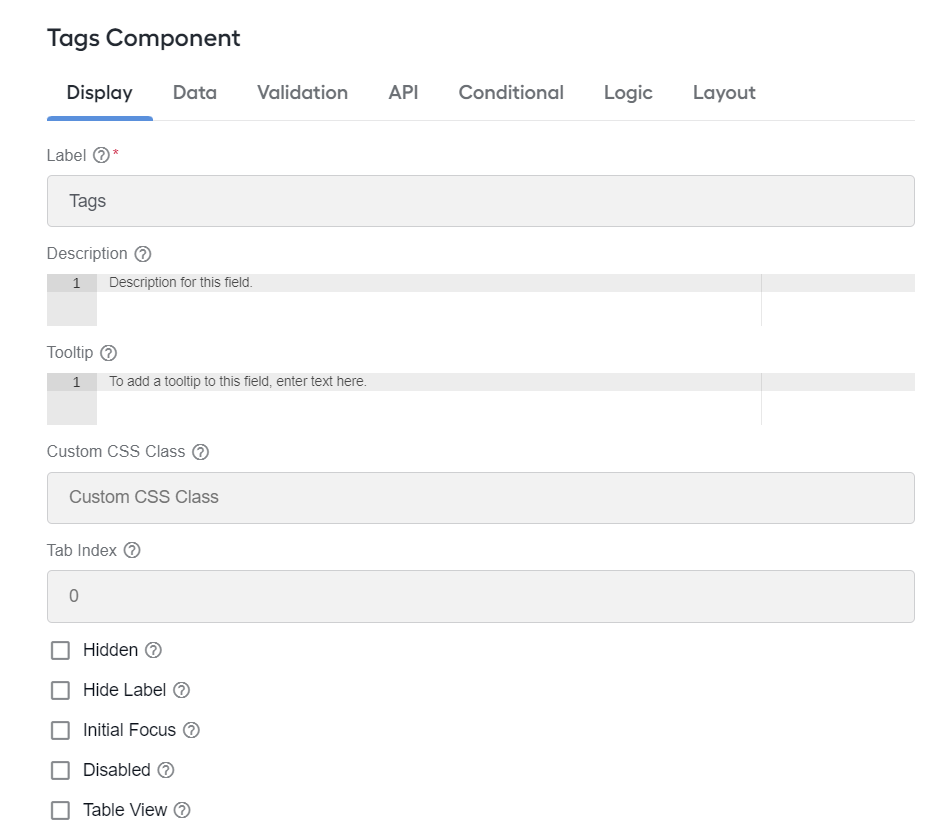Screen dimensions: 931x832
Task: Open the Label help tooltip icon
Action: pyautogui.click(x=102, y=156)
